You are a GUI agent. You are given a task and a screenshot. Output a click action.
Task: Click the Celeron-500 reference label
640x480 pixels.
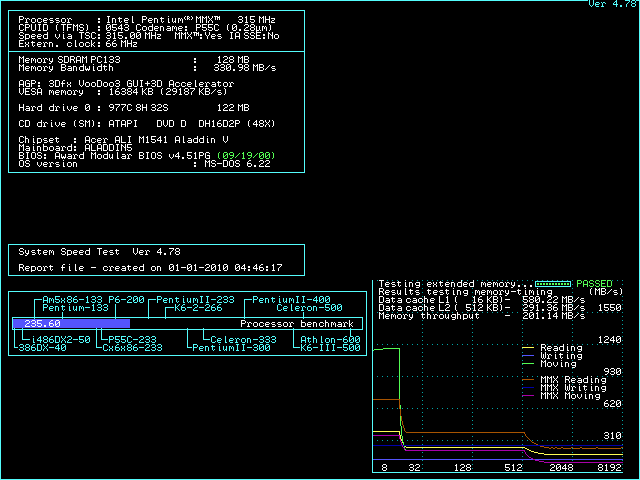point(309,308)
